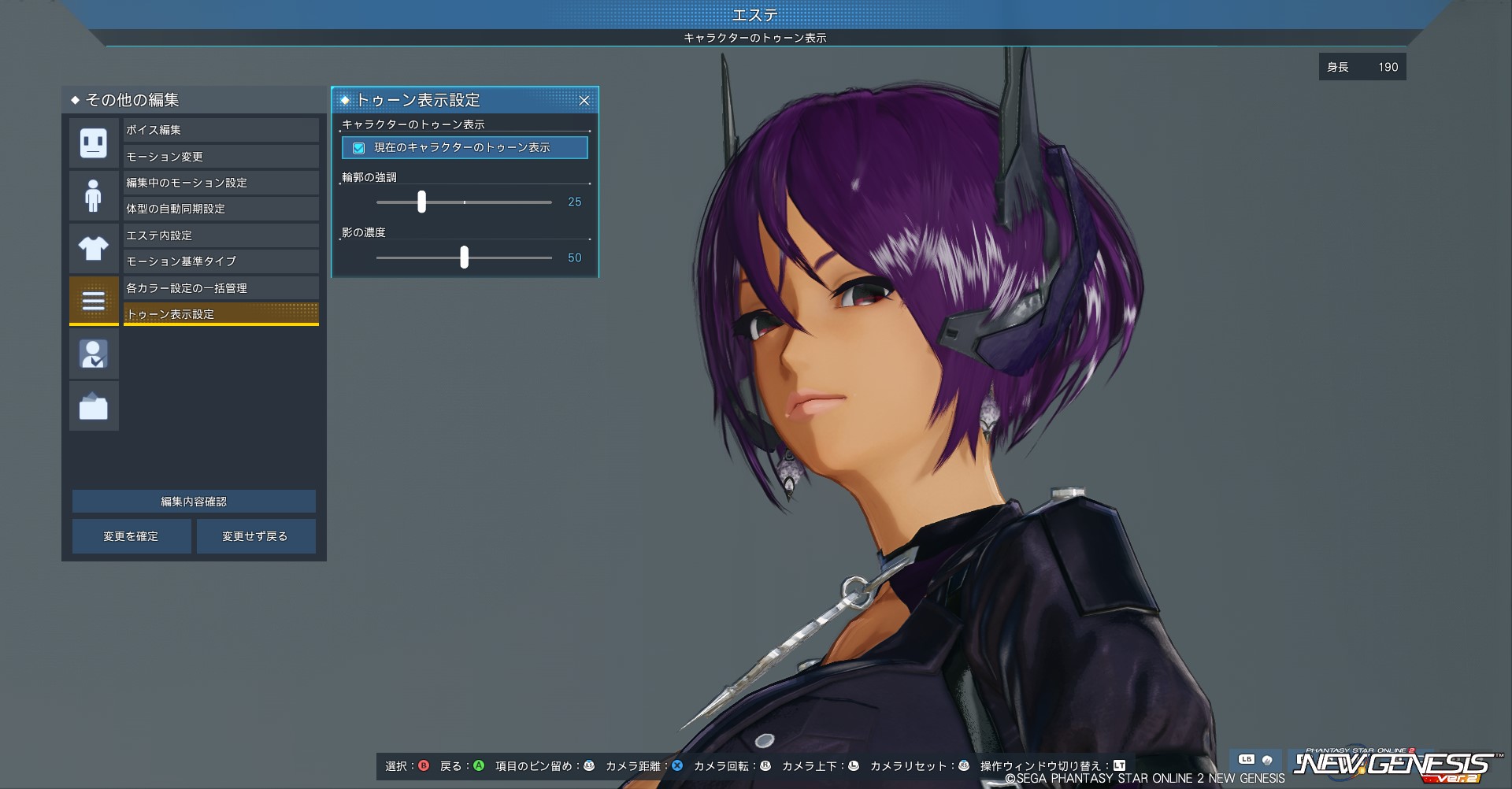Click the 影の濃度 value 50

point(575,258)
